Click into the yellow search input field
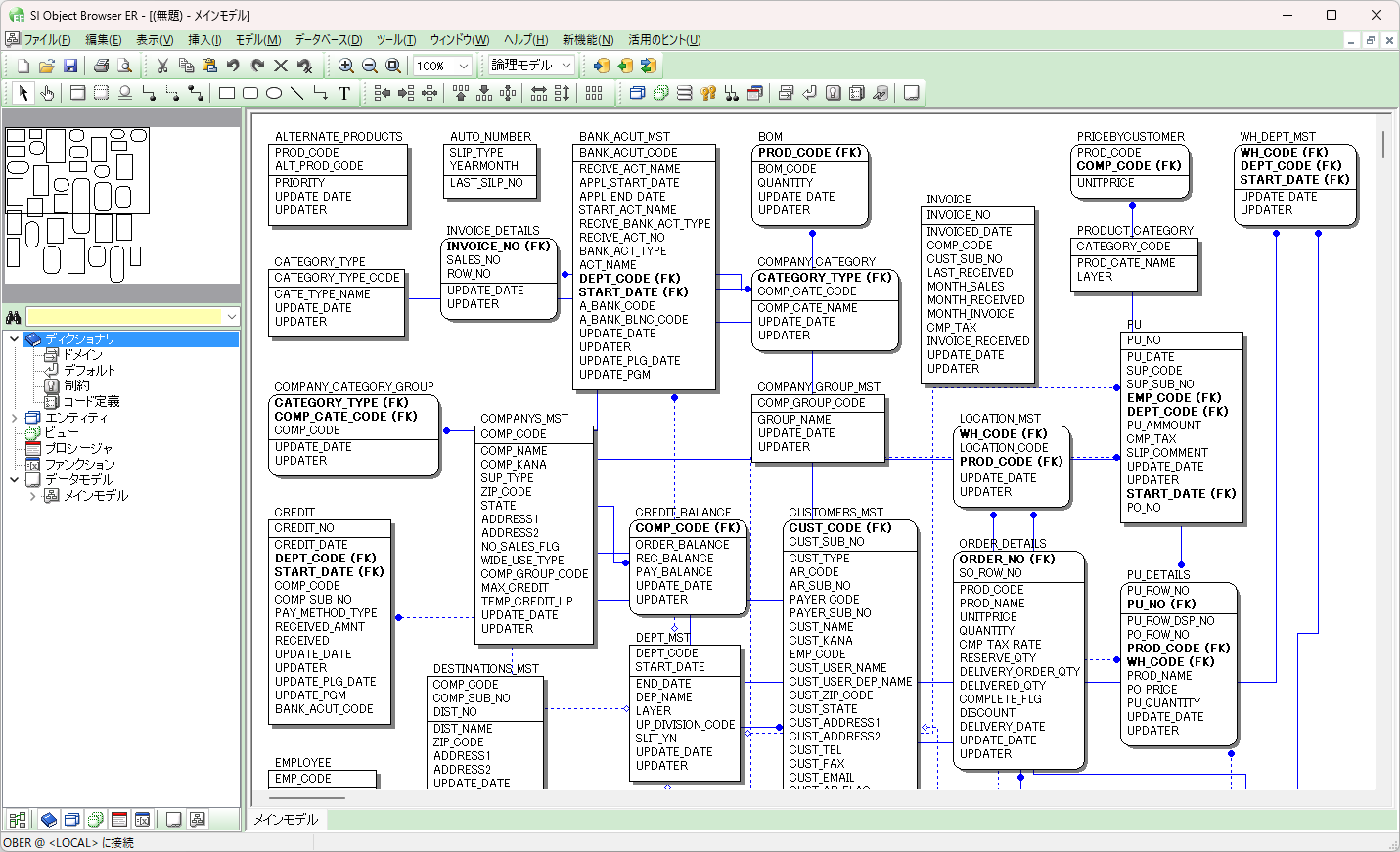This screenshot has height=852, width=1400. (x=124, y=317)
